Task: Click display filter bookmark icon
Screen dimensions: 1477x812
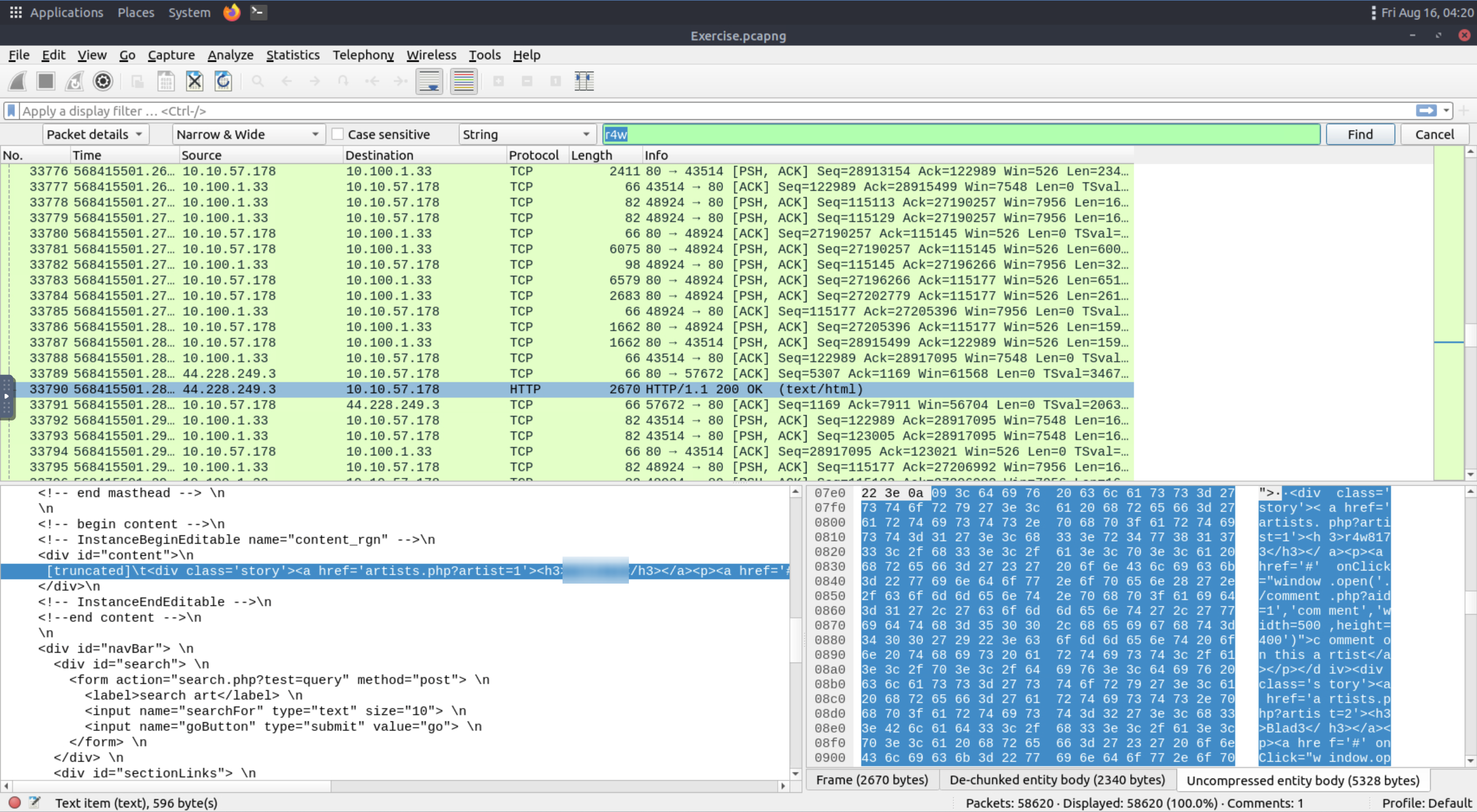Action: [x=11, y=111]
